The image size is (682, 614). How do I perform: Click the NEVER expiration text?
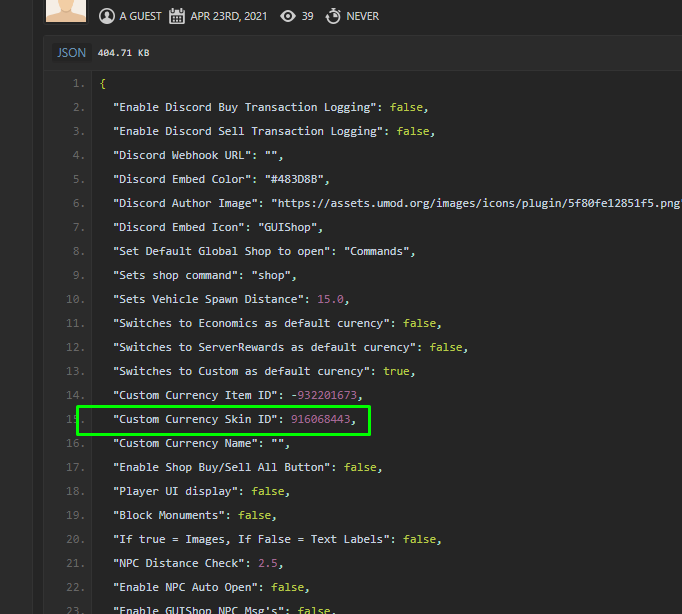362,17
